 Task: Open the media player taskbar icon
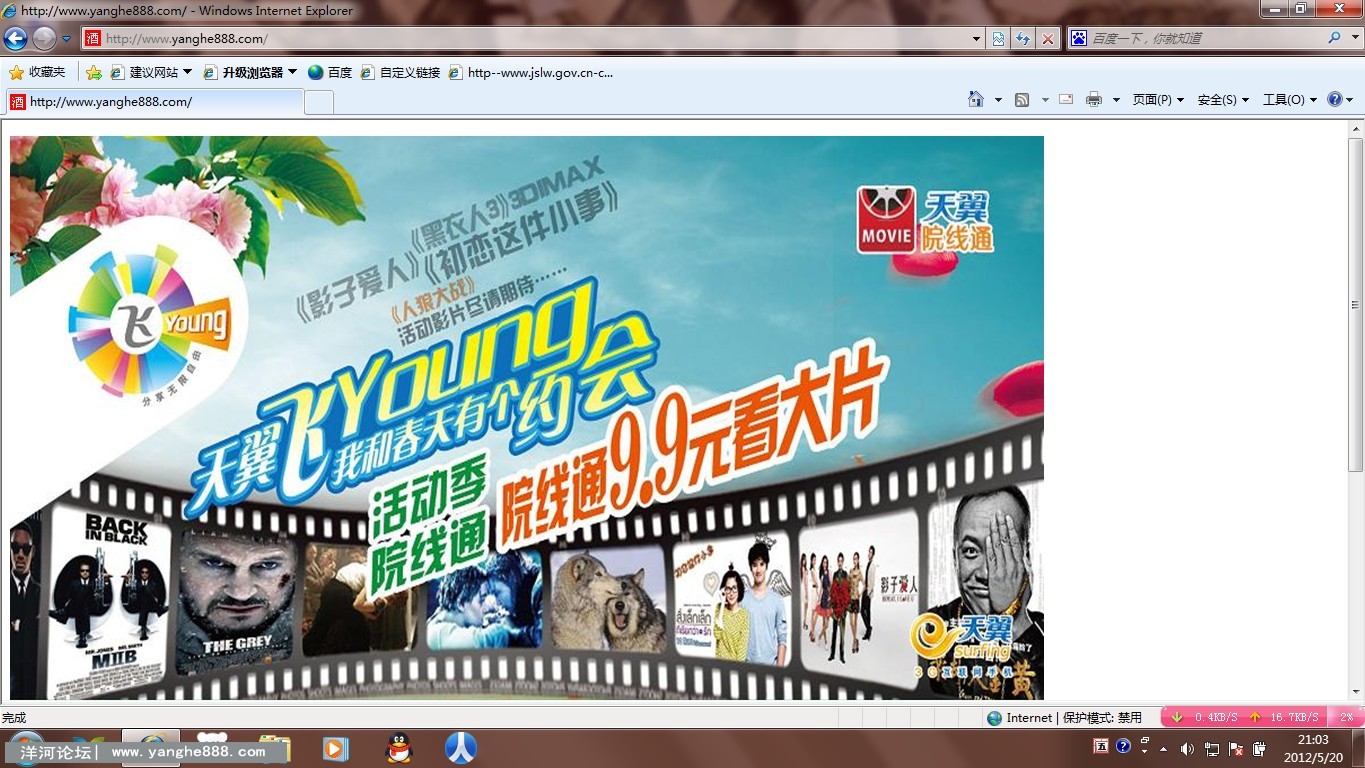[x=335, y=748]
